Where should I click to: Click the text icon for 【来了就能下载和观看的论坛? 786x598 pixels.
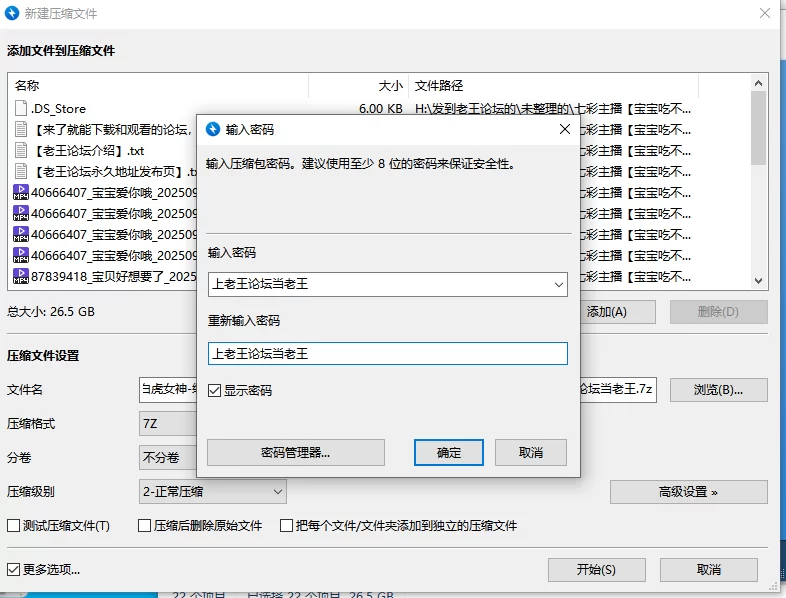click(x=21, y=129)
